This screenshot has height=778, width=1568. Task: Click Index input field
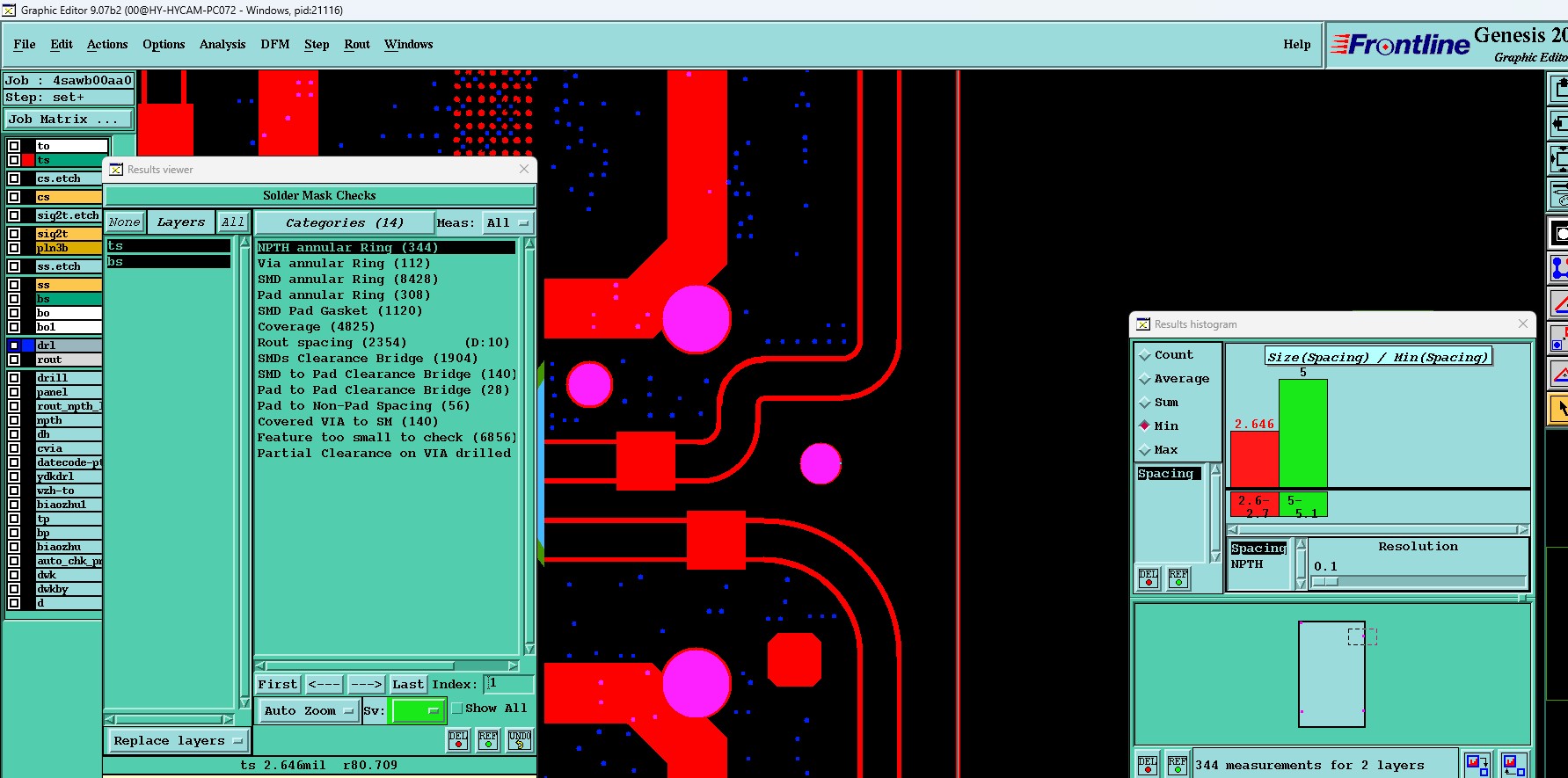(x=509, y=684)
